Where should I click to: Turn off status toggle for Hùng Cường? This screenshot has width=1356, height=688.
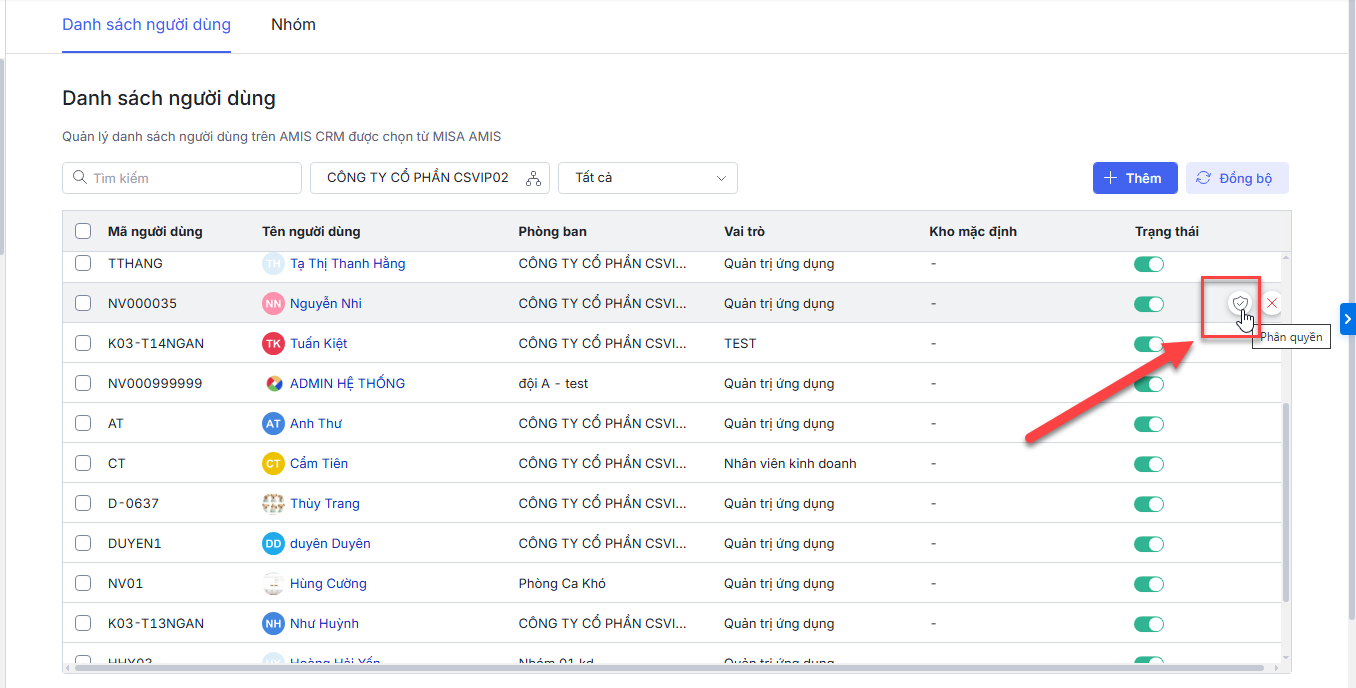pos(1149,583)
